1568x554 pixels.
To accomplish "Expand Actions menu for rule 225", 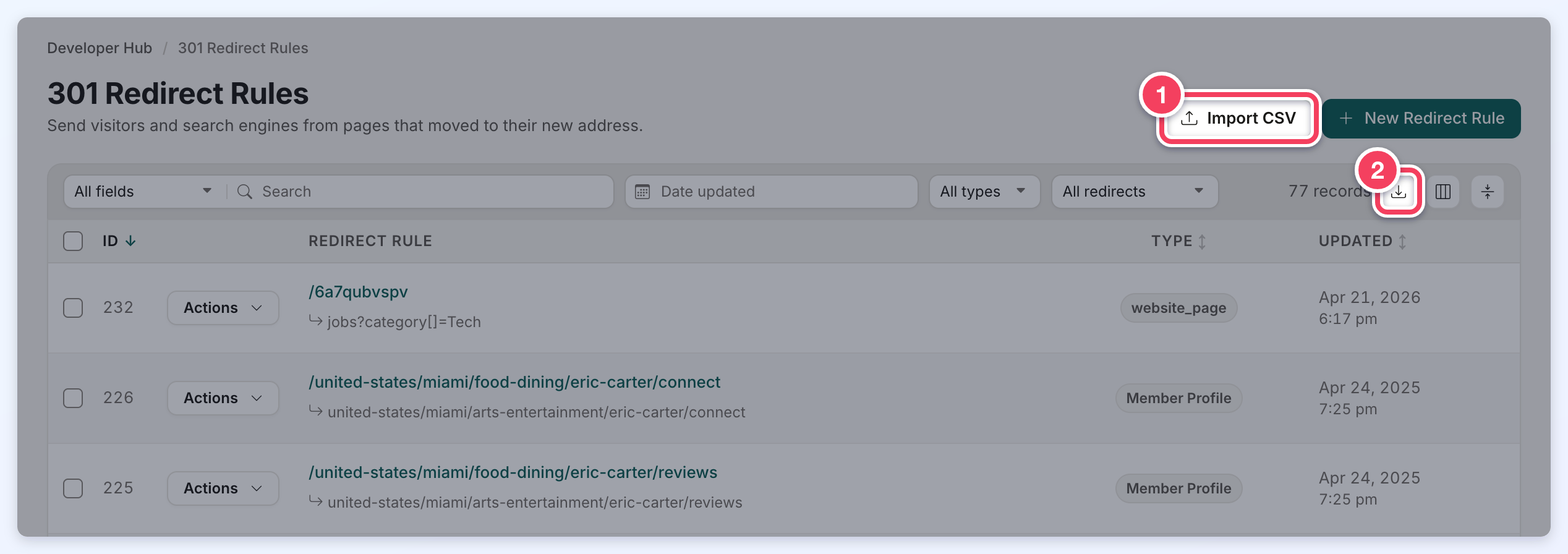I will click(223, 488).
